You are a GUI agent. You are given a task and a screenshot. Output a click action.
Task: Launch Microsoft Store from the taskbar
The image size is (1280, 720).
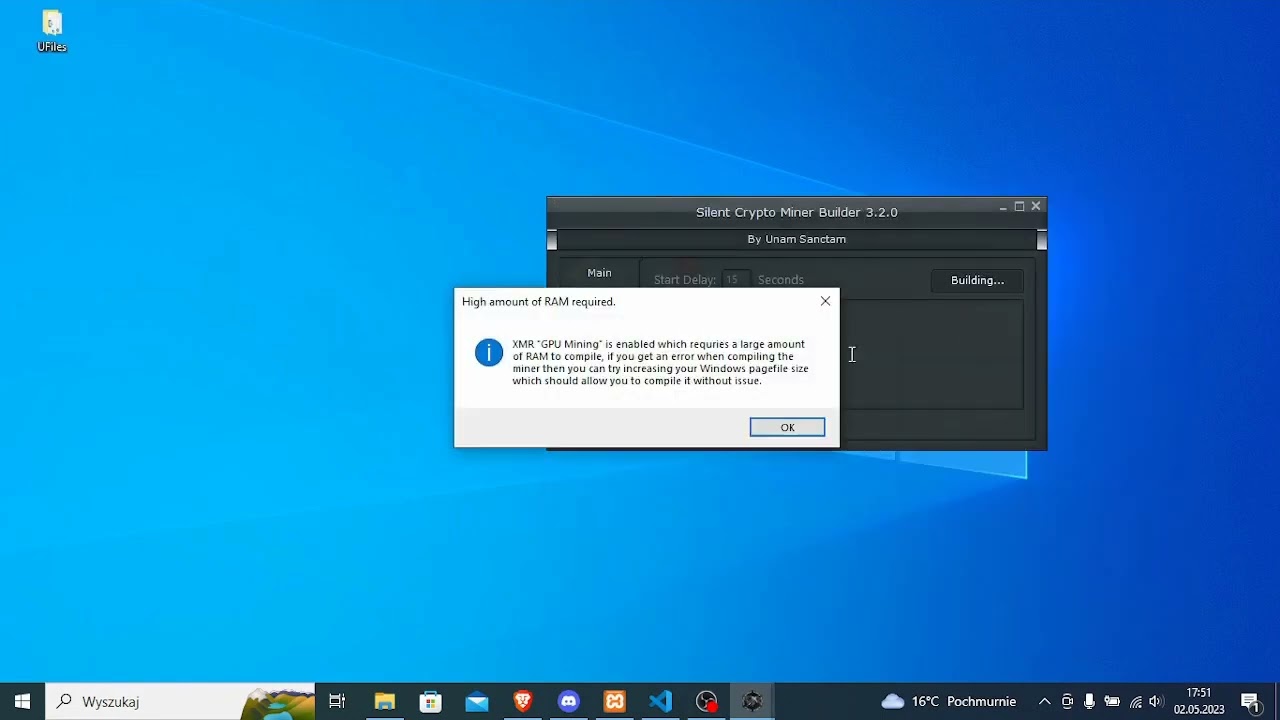(431, 701)
